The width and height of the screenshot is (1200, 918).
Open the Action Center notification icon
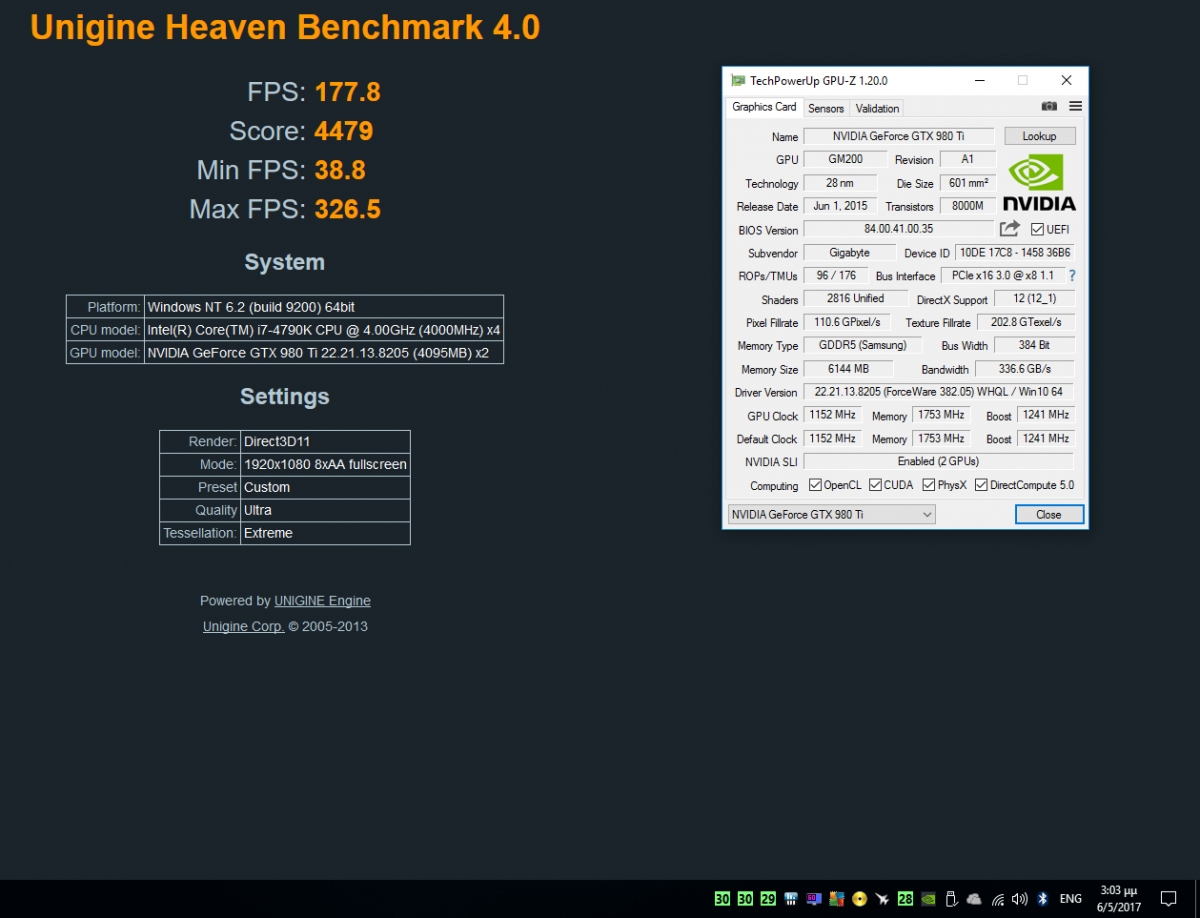(x=1168, y=898)
